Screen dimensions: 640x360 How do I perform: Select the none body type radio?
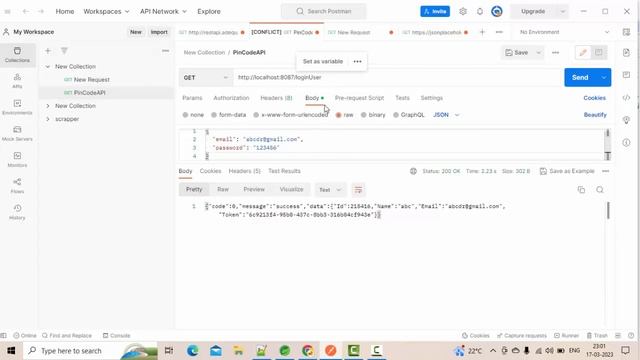click(x=185, y=115)
